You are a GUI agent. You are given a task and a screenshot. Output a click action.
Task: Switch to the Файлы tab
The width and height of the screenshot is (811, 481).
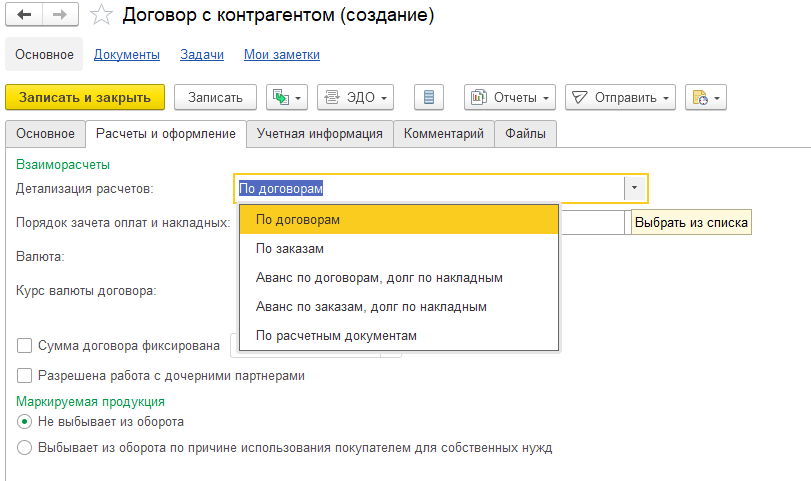point(525,133)
